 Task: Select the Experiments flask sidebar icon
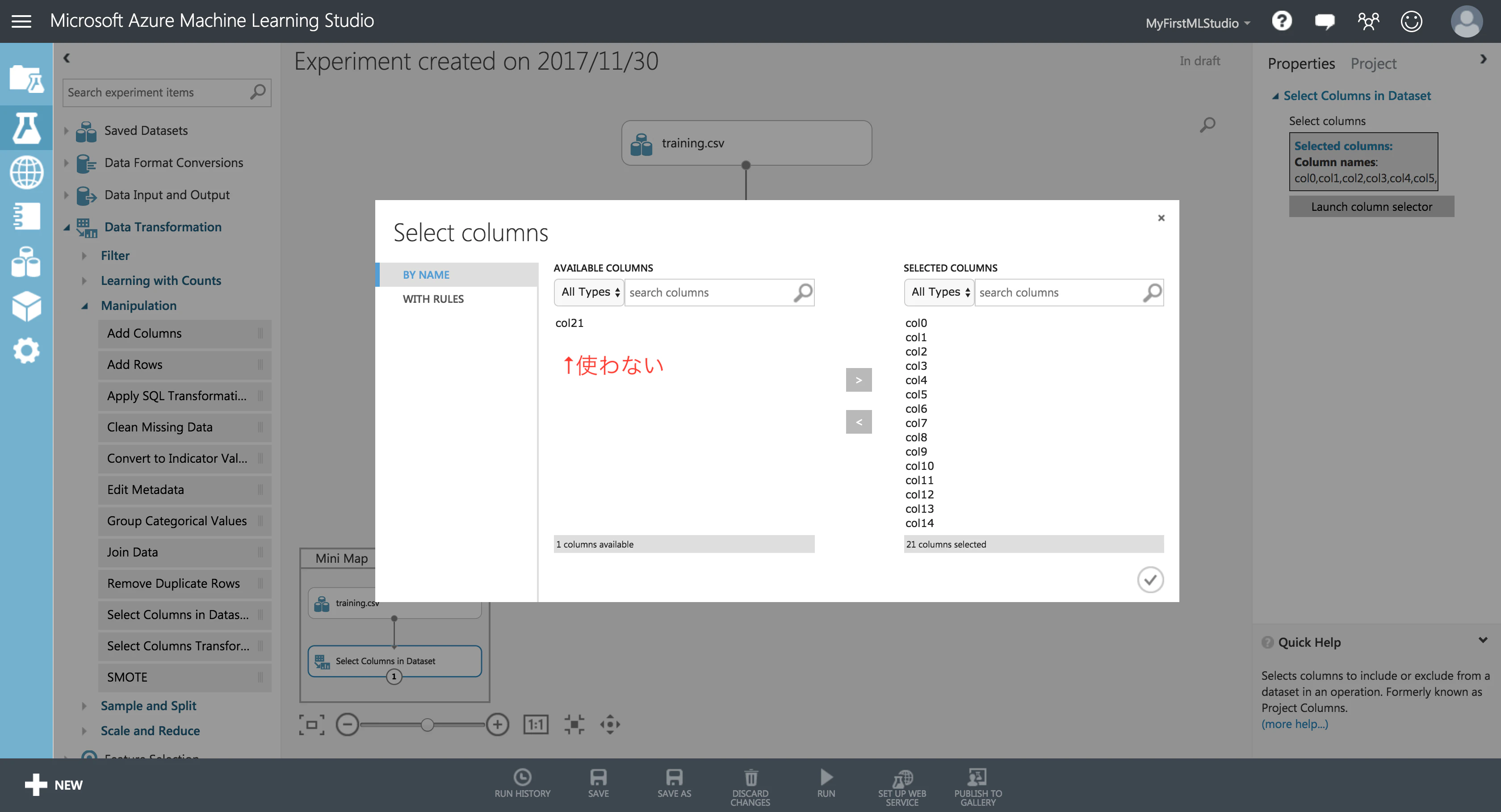[26, 128]
